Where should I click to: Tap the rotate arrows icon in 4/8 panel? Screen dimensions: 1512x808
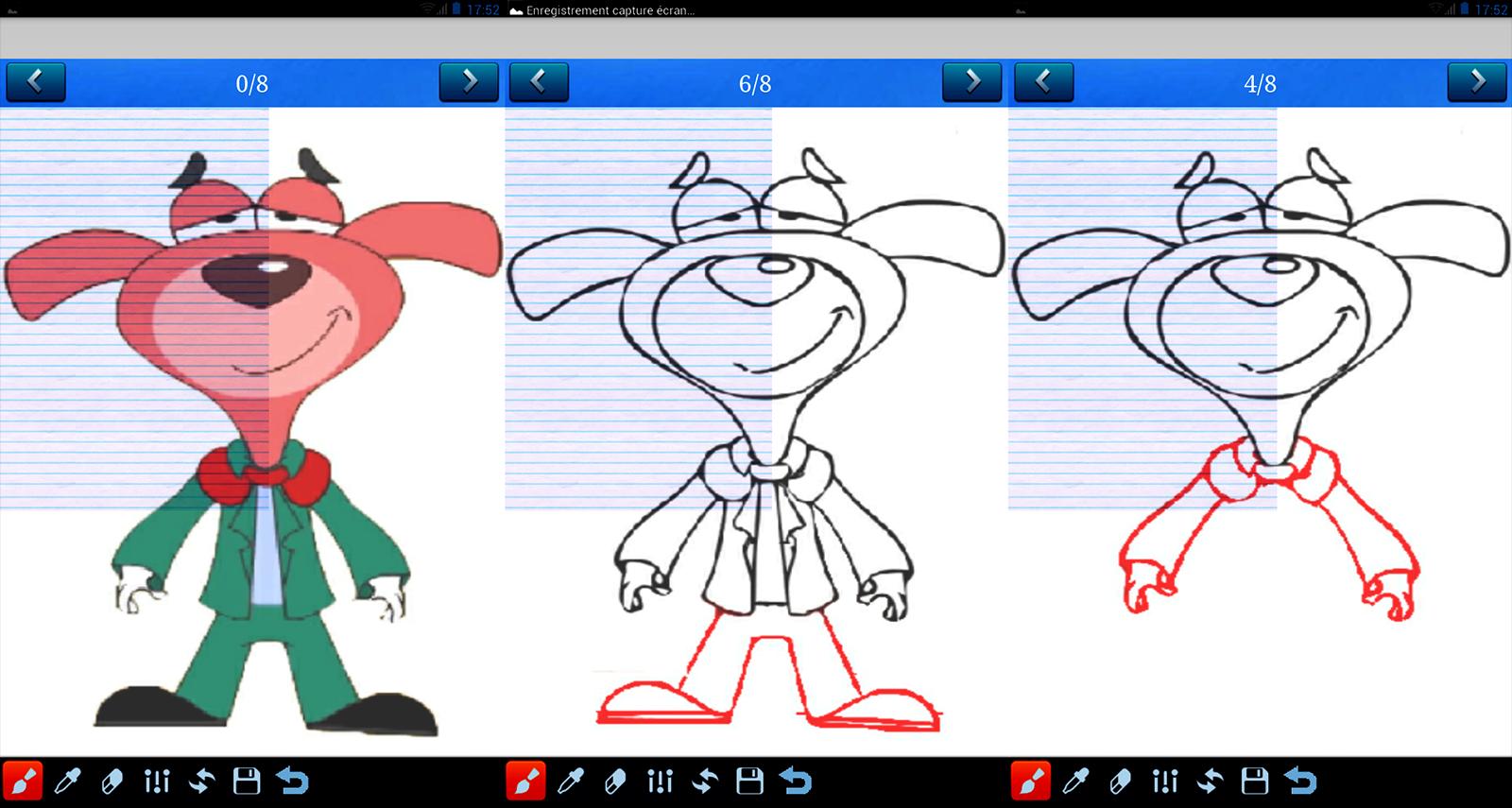pos(1210,782)
